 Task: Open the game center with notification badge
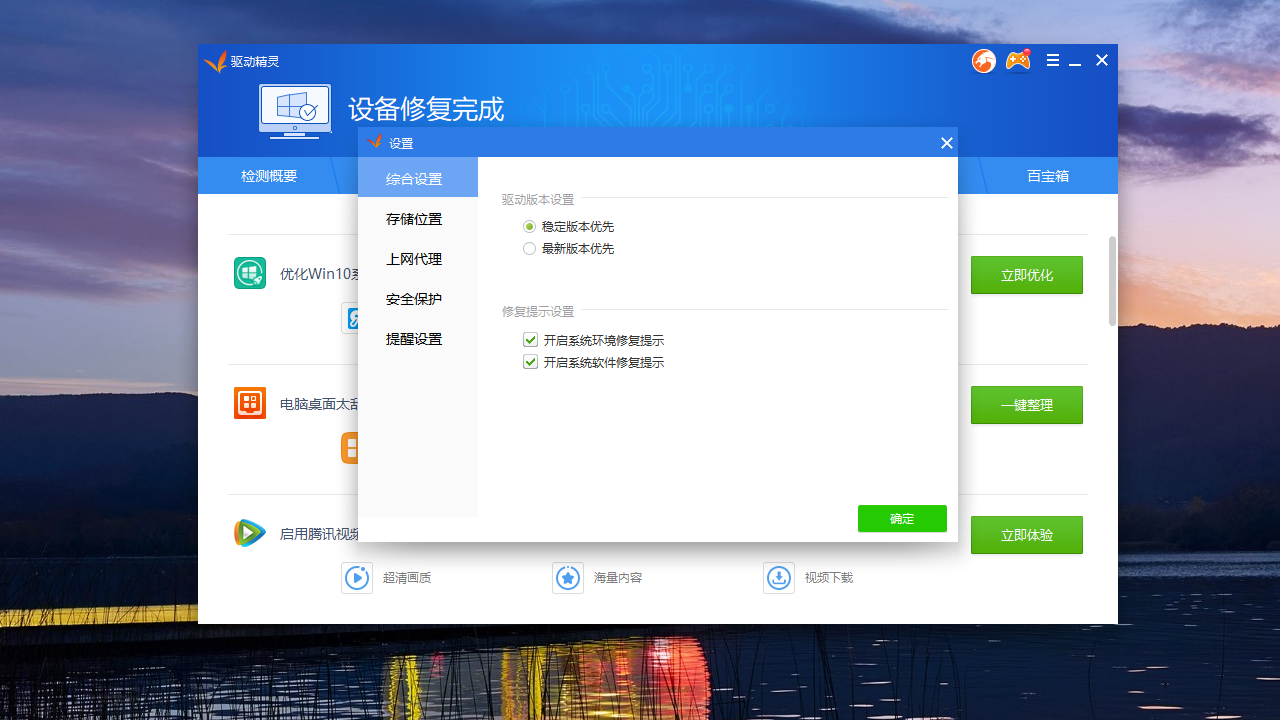pos(1018,60)
